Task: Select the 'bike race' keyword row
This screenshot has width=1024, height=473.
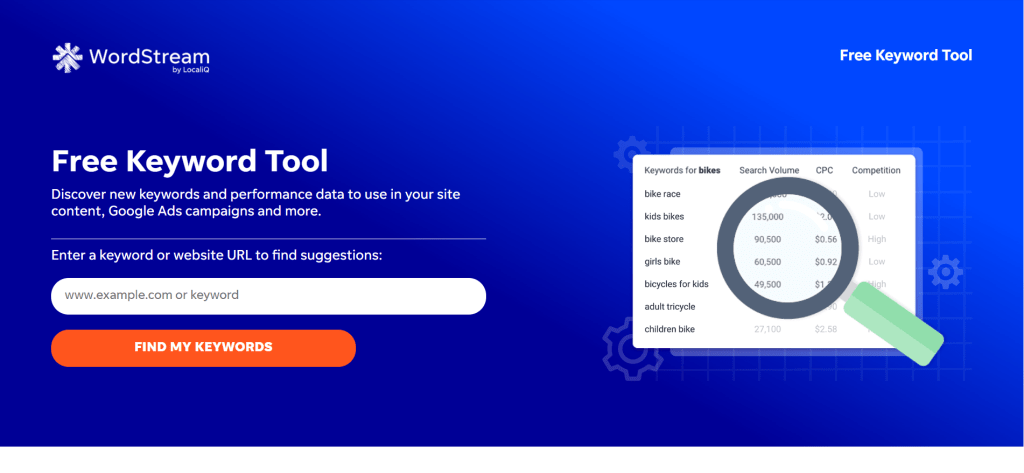Action: 773,194
